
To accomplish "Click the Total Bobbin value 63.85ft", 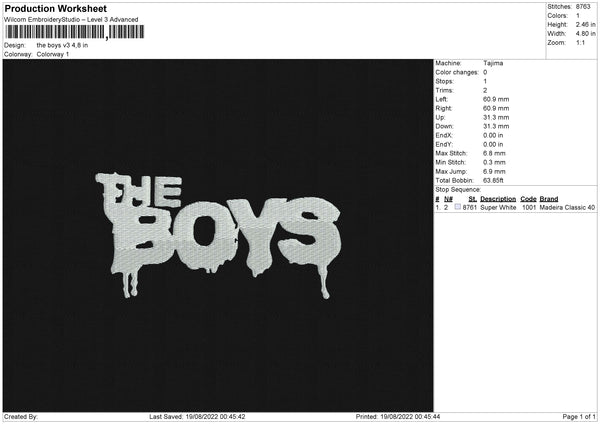I will pos(493,180).
